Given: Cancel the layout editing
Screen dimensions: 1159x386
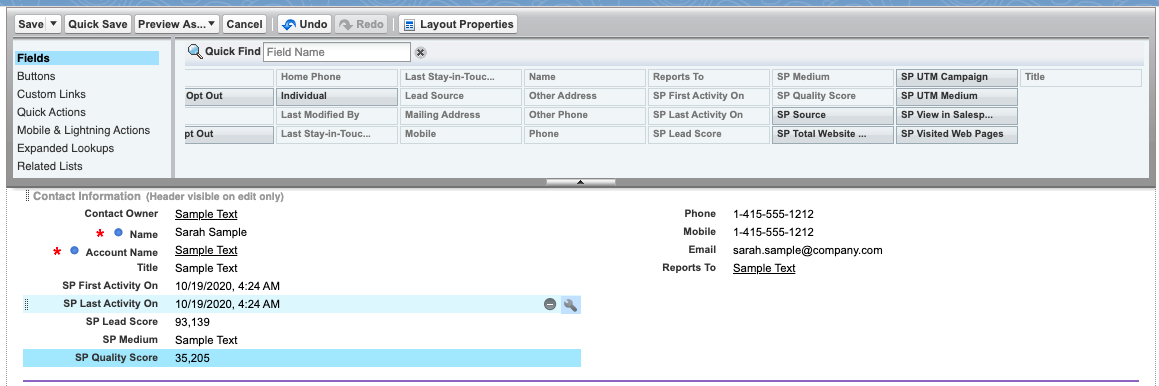Looking at the screenshot, I should coord(245,24).
